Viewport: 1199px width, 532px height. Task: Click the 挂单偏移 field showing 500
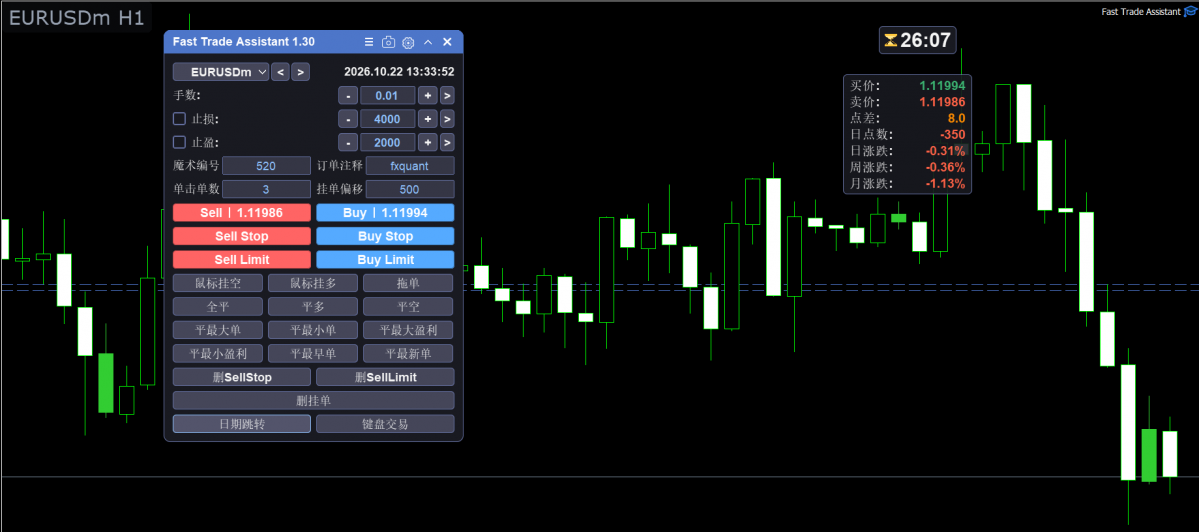pos(410,190)
